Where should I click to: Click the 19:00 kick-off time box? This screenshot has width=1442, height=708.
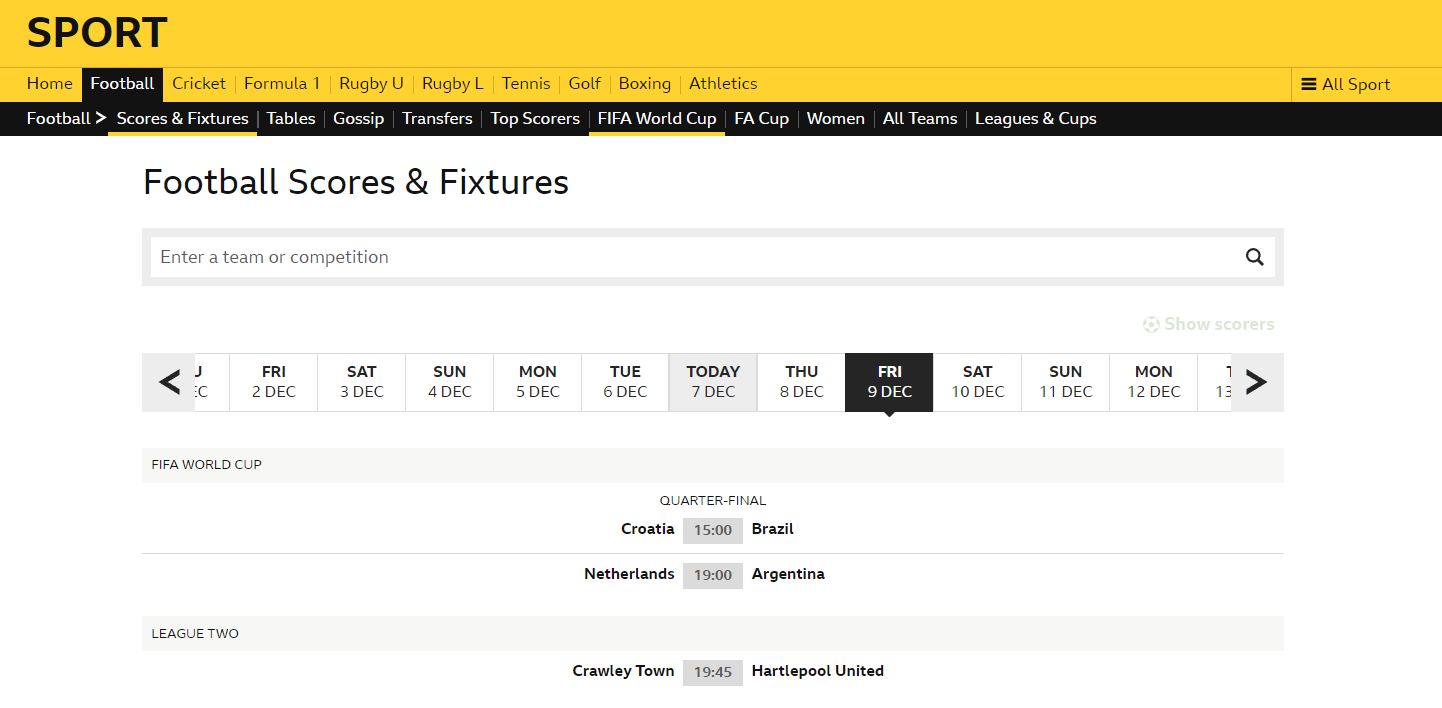click(x=713, y=575)
